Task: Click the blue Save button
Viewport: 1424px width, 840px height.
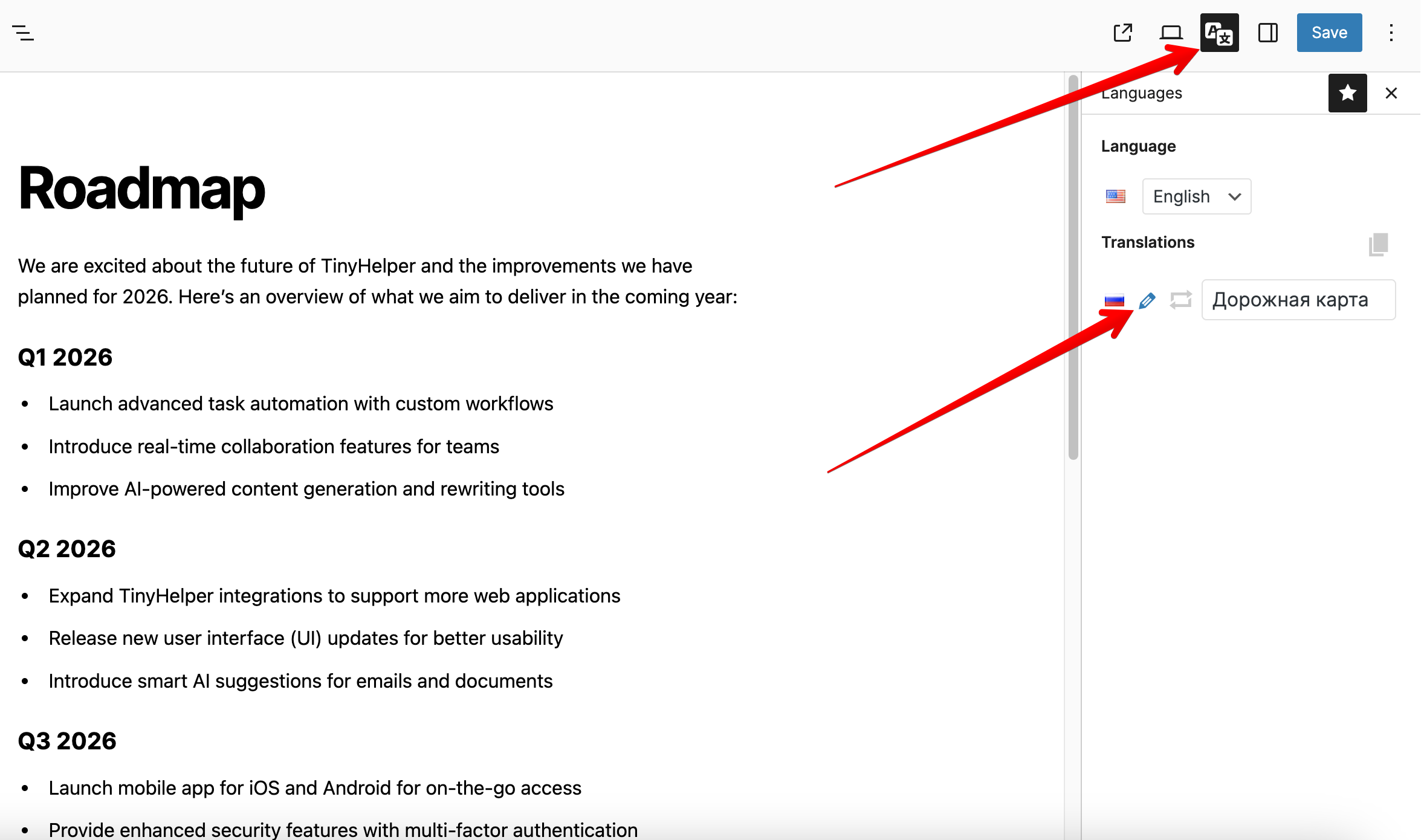Action: pos(1329,33)
